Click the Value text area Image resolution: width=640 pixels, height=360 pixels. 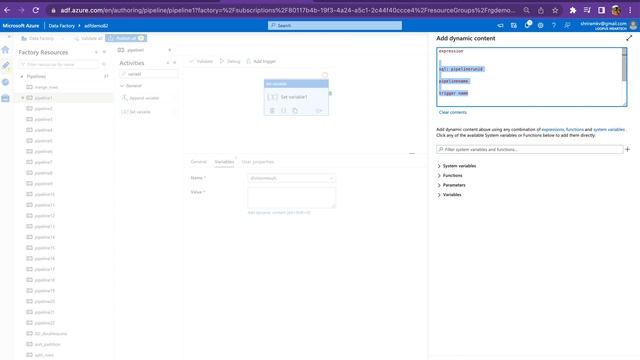click(291, 198)
